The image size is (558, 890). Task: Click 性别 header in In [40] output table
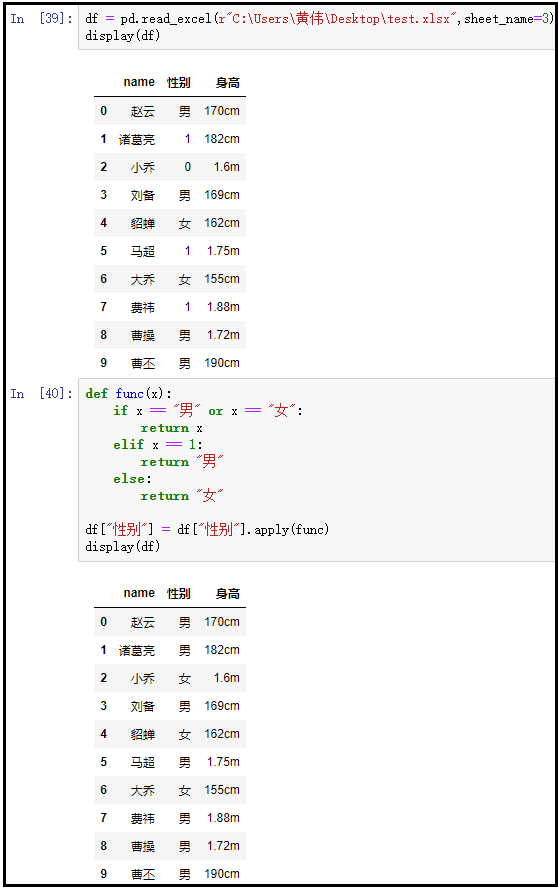pos(179,593)
